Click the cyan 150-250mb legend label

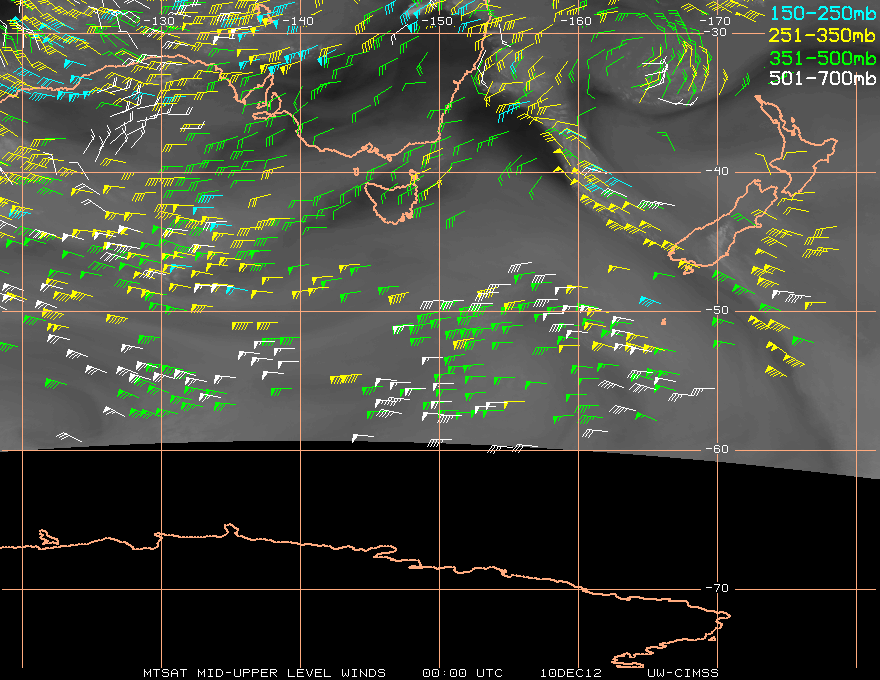pyautogui.click(x=822, y=13)
